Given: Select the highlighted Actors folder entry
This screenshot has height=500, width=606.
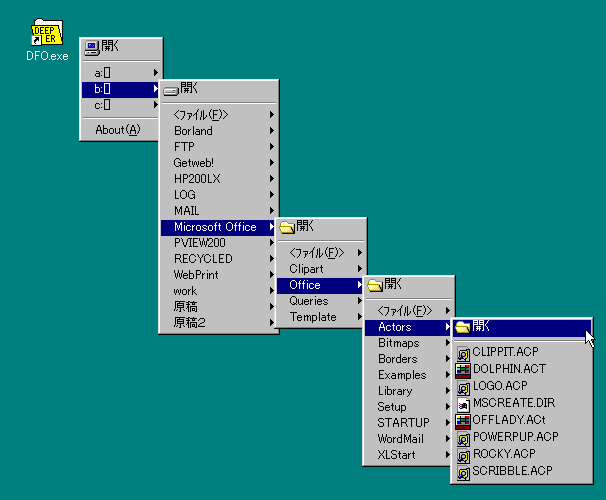Looking at the screenshot, I should 409,327.
